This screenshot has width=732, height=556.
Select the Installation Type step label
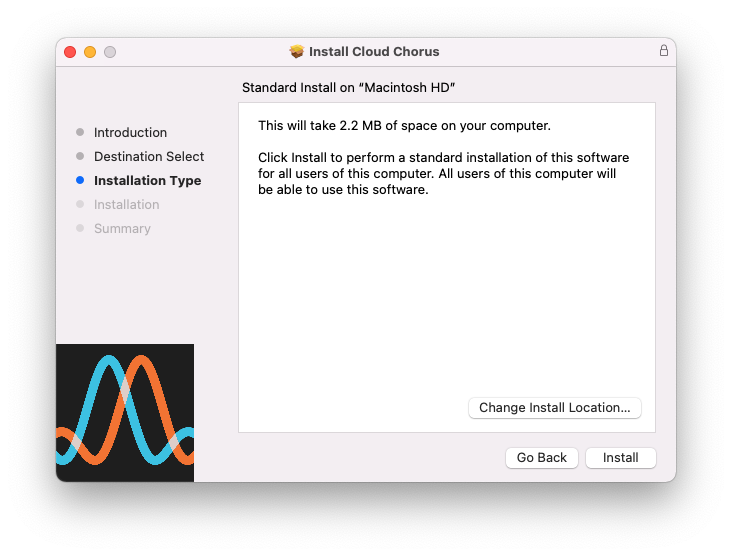pos(147,181)
